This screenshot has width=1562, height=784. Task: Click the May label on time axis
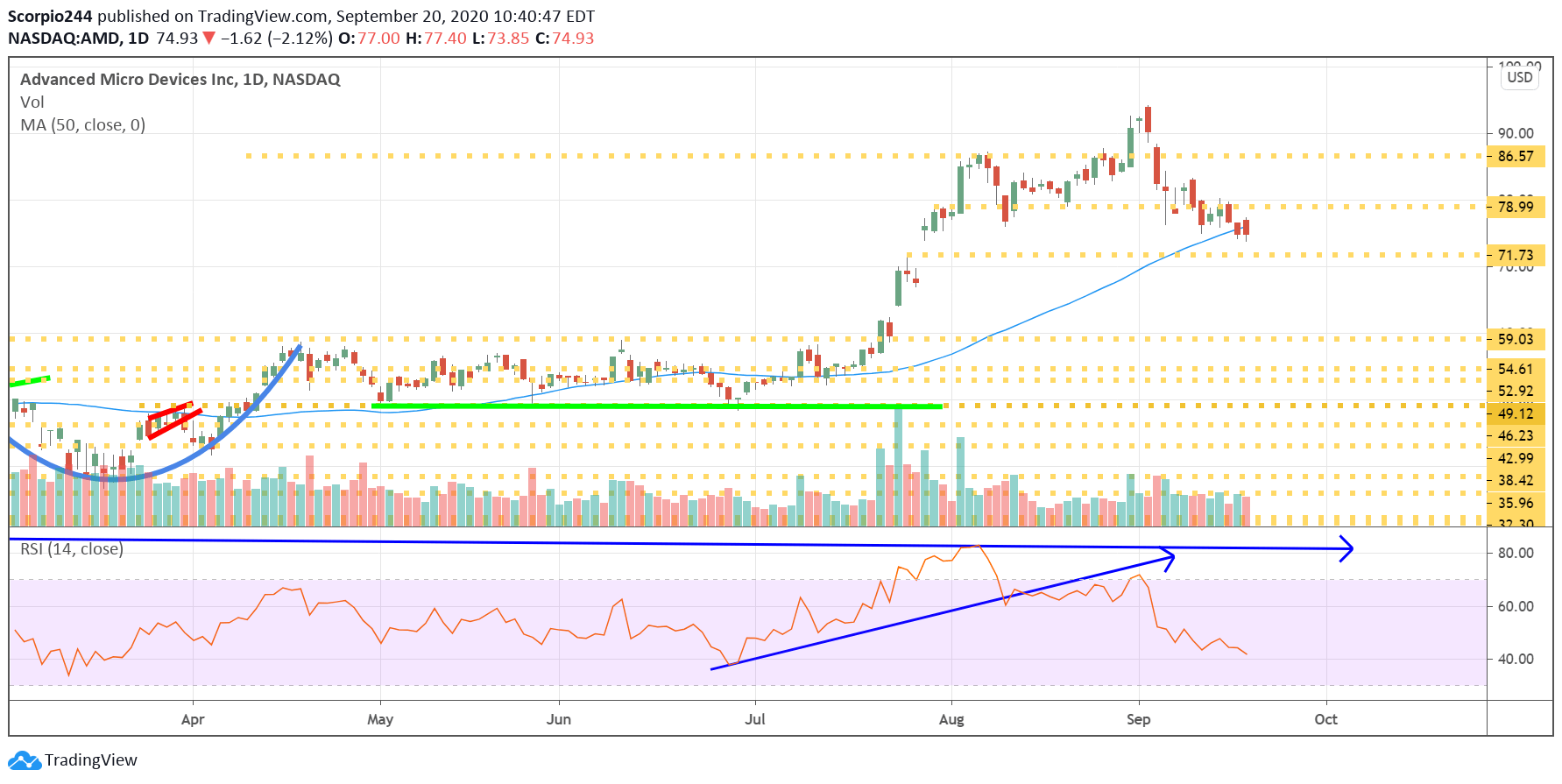[380, 720]
